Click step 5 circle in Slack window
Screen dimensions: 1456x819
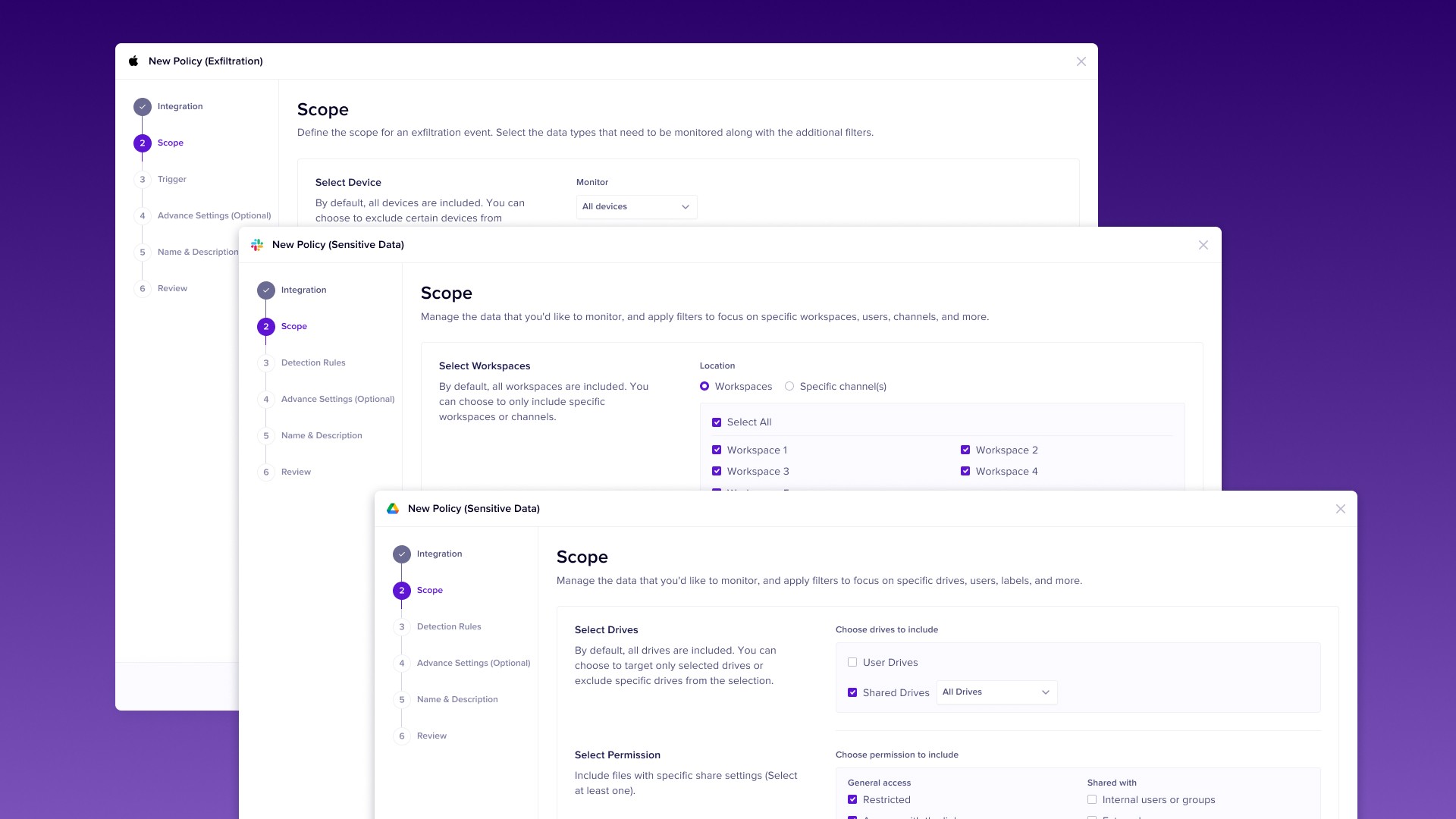[x=265, y=436]
